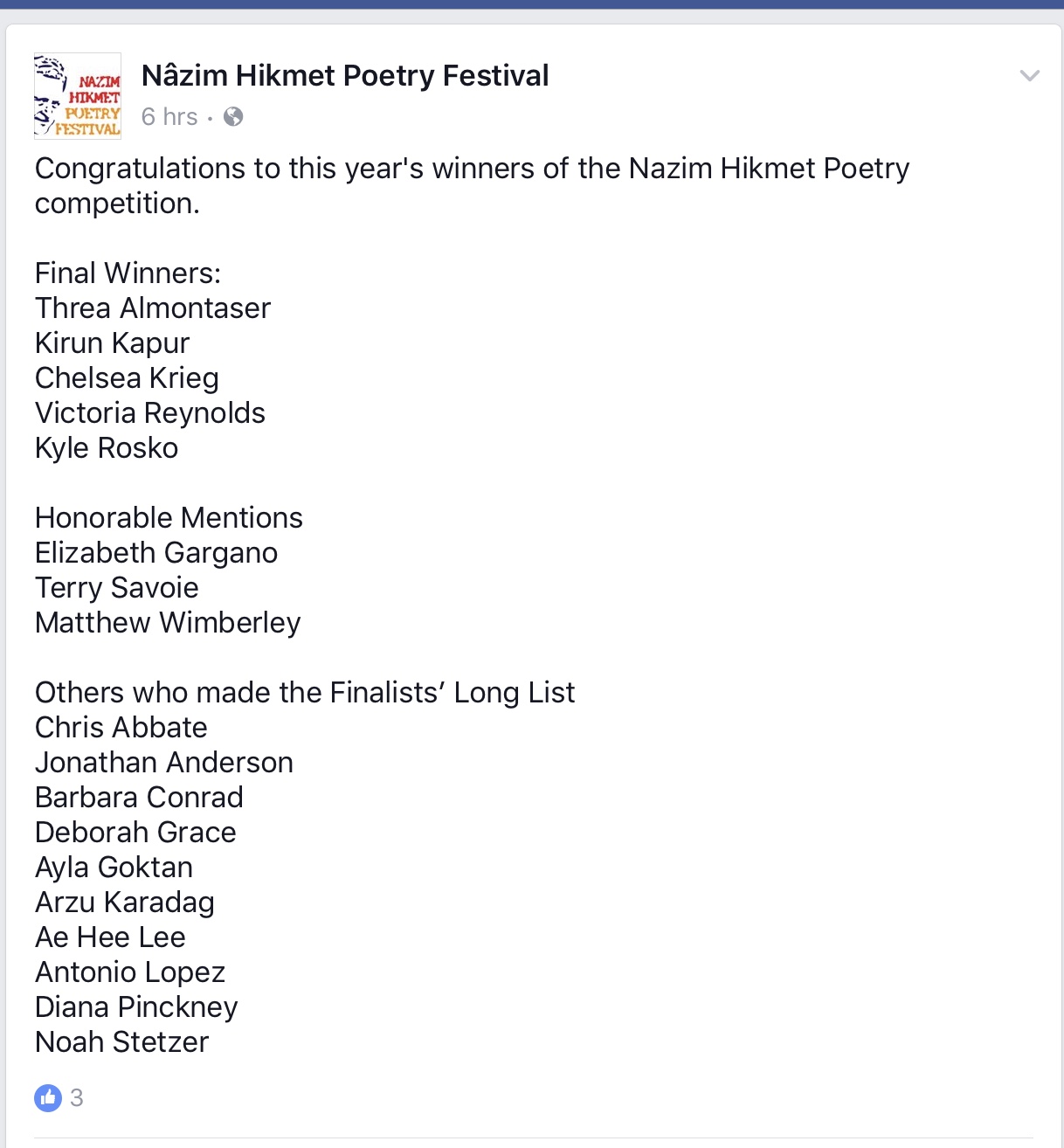
Task: Click the "6 hrs" post timestamp
Action: coord(169,117)
